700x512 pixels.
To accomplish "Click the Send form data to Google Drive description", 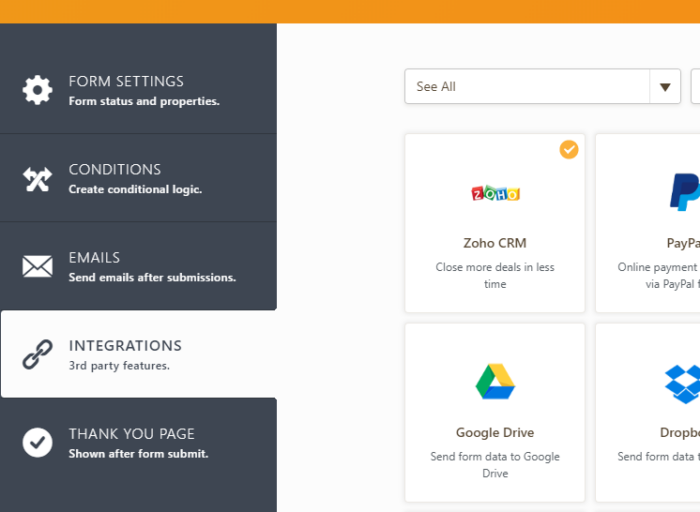I will tap(495, 465).
